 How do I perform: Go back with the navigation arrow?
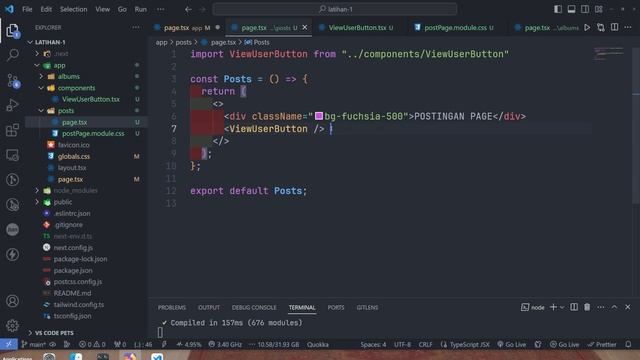coord(188,9)
